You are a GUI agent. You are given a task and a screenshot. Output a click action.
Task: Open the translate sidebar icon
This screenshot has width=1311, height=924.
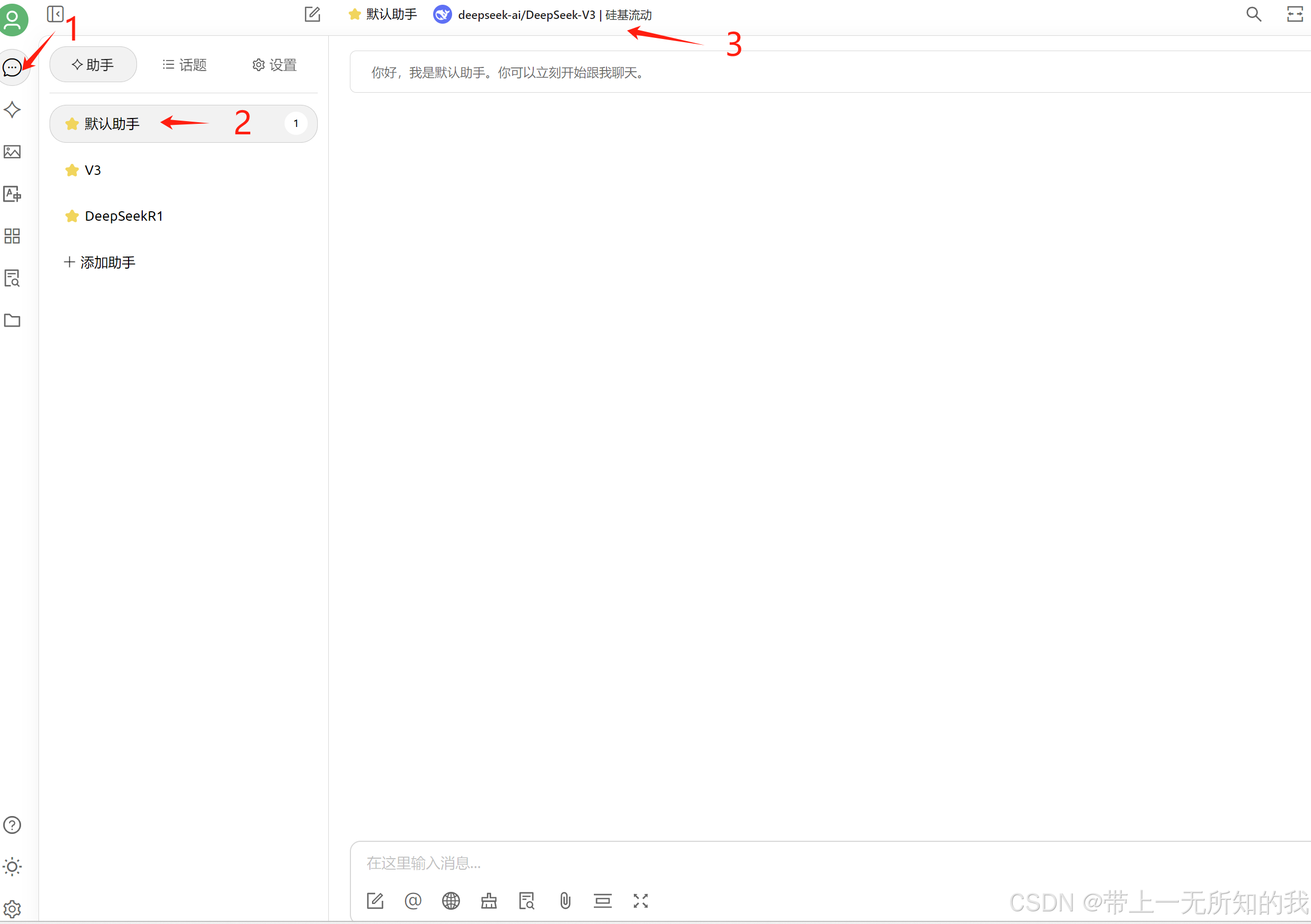pos(13,194)
